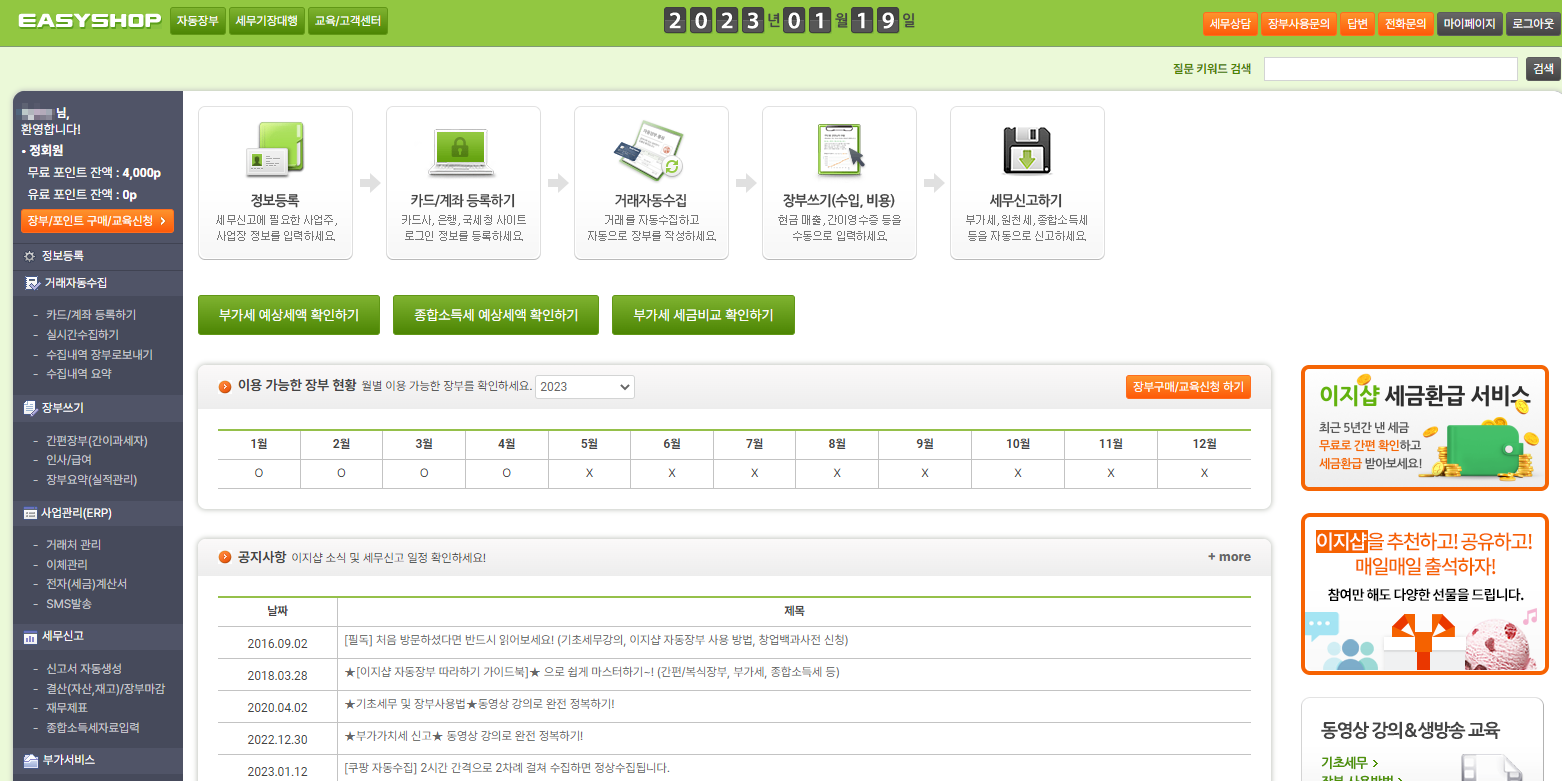Click the O under 1월
This screenshot has width=1562, height=781.
point(259,473)
